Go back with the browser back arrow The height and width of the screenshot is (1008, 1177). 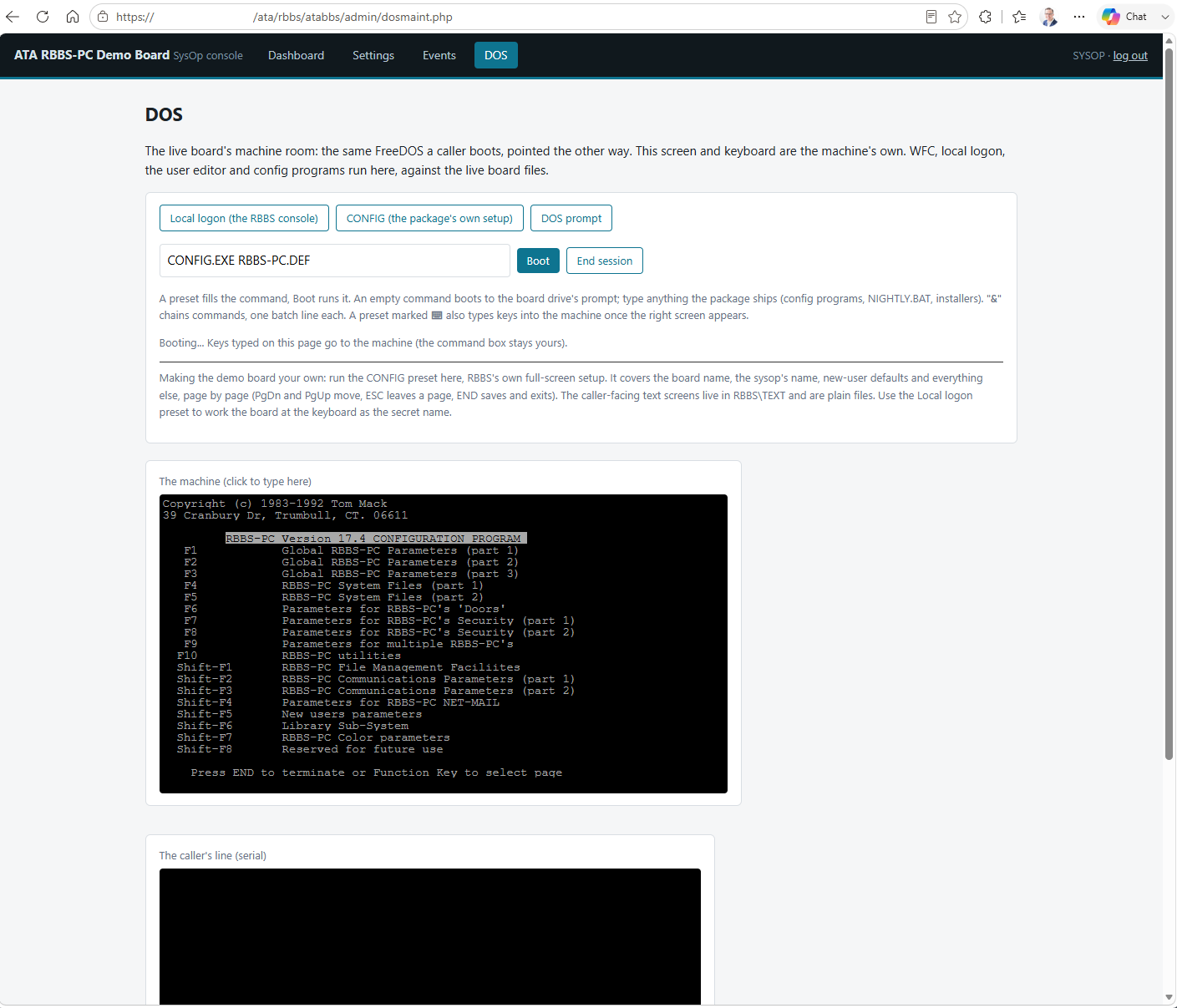[13, 17]
